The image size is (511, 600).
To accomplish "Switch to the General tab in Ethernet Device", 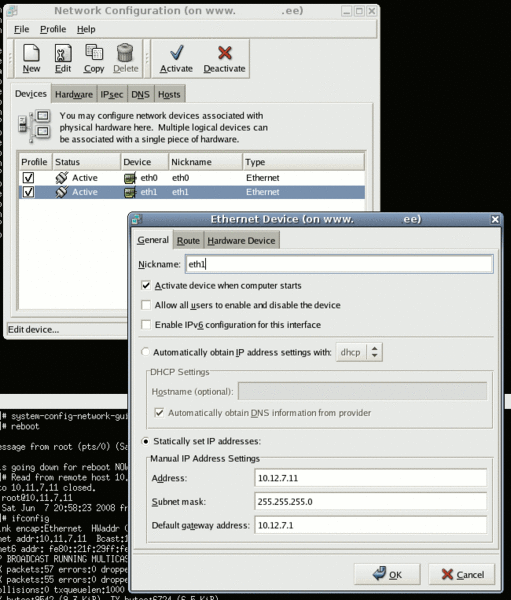I will 153,240.
